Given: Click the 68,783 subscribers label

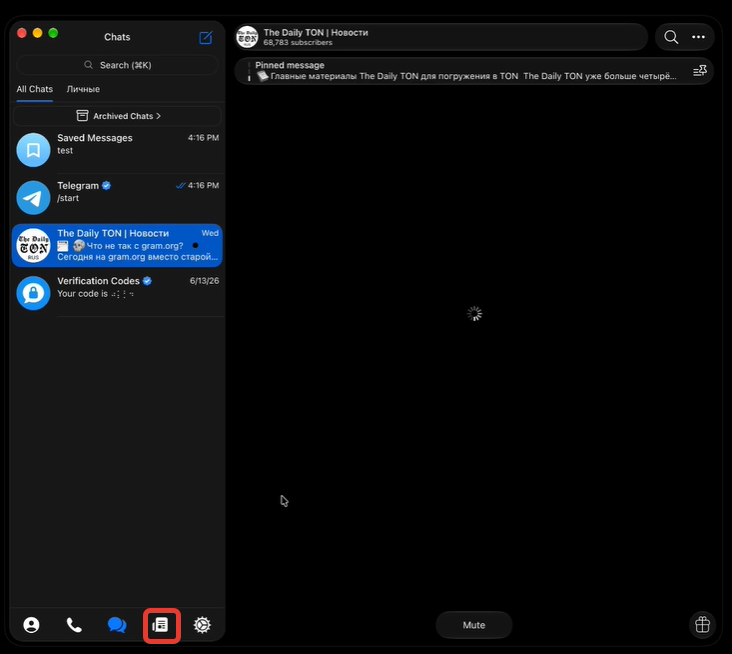Looking at the screenshot, I should [298, 42].
